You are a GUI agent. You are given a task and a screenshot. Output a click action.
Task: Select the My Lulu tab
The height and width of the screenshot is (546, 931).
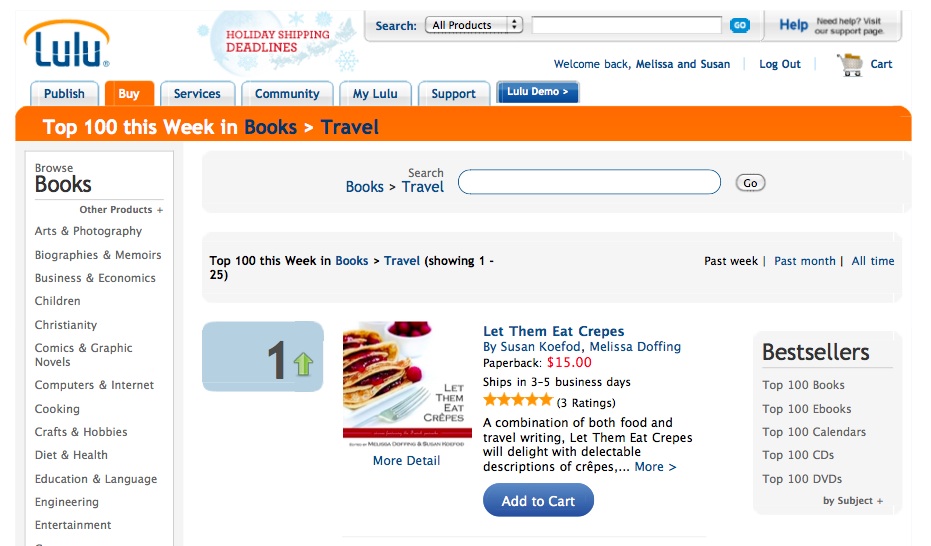[x=375, y=94]
